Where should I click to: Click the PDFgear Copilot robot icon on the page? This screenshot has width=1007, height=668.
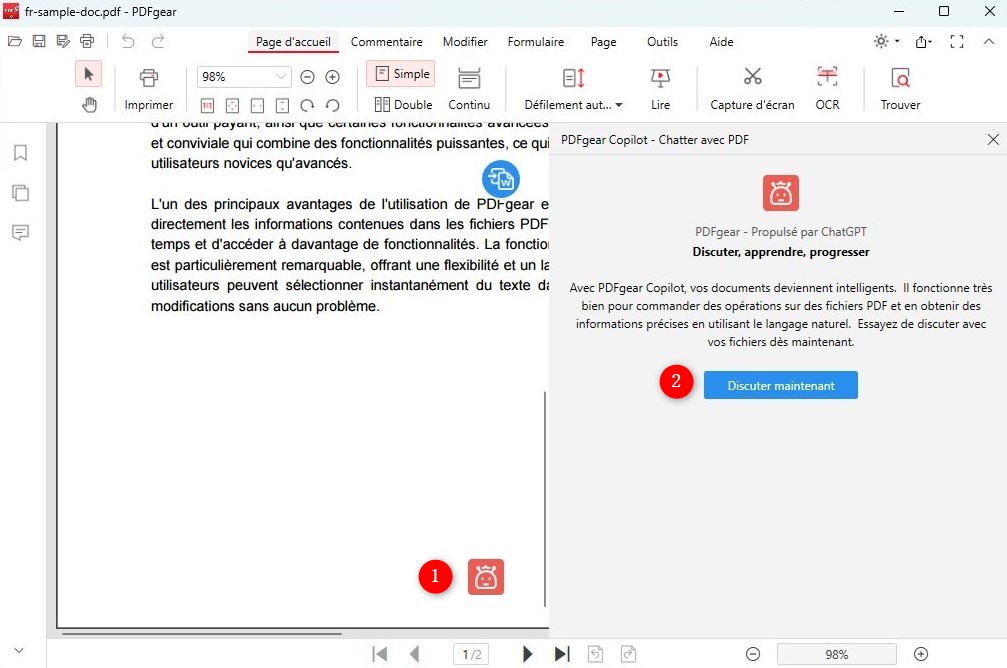(x=486, y=577)
